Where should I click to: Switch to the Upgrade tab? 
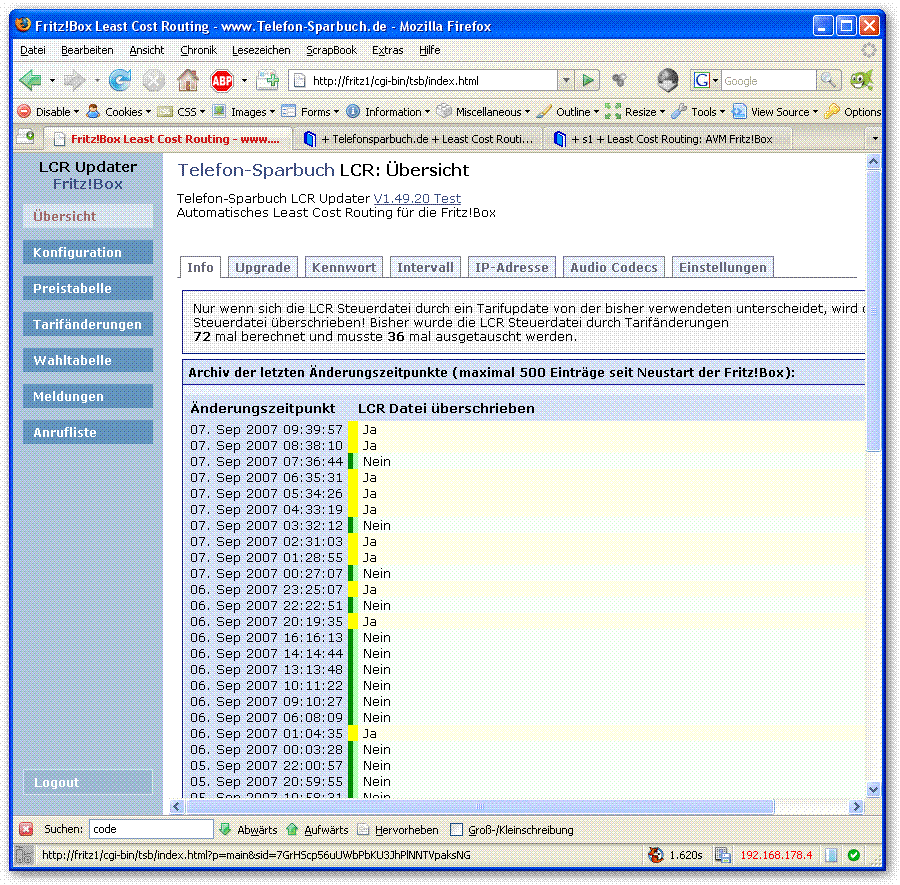(263, 267)
